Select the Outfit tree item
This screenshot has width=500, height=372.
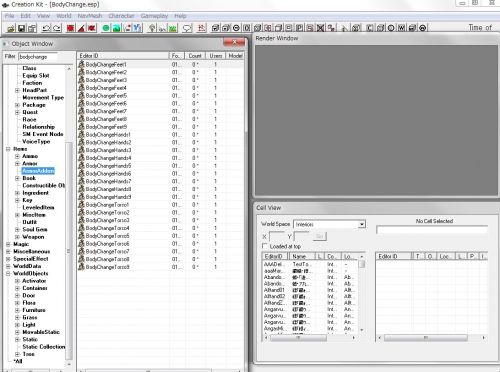pyautogui.click(x=30, y=222)
